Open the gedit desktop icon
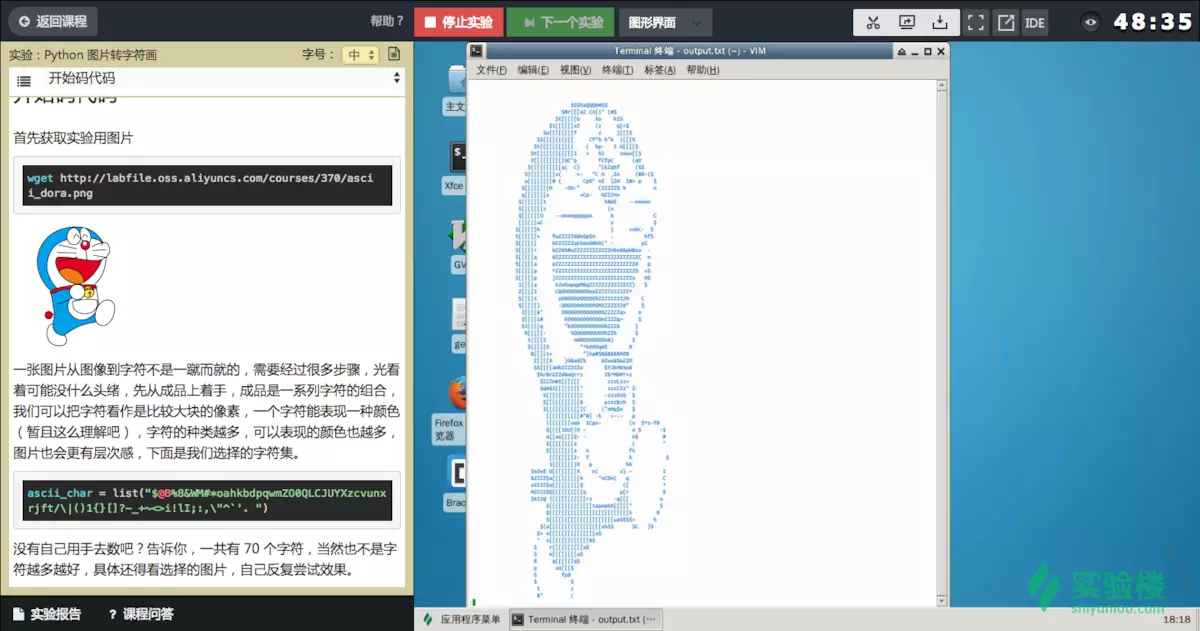Viewport: 1200px width, 631px height. 459,324
